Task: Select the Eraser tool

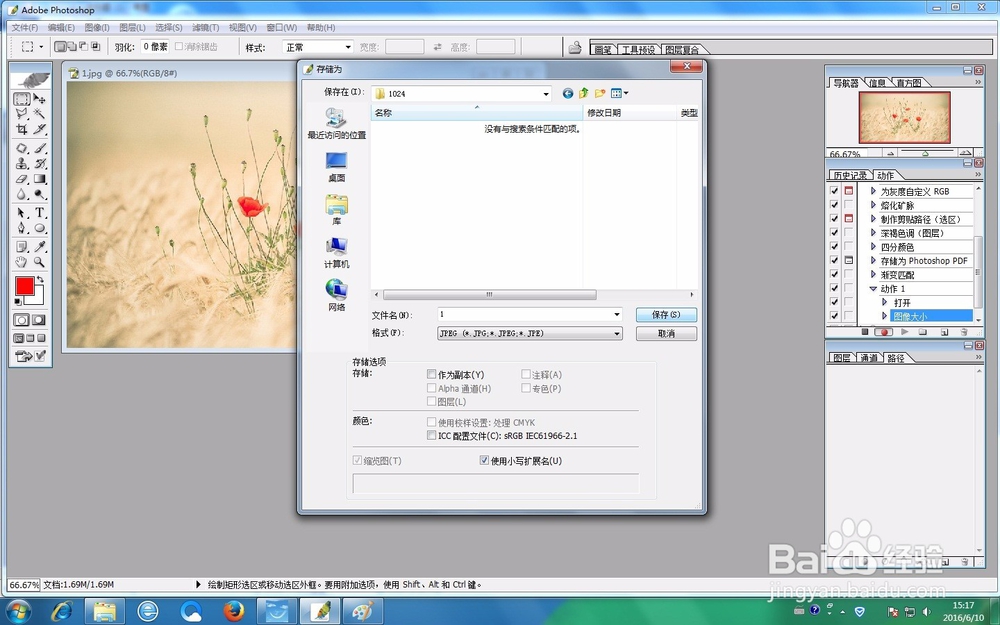Action: click(x=22, y=179)
